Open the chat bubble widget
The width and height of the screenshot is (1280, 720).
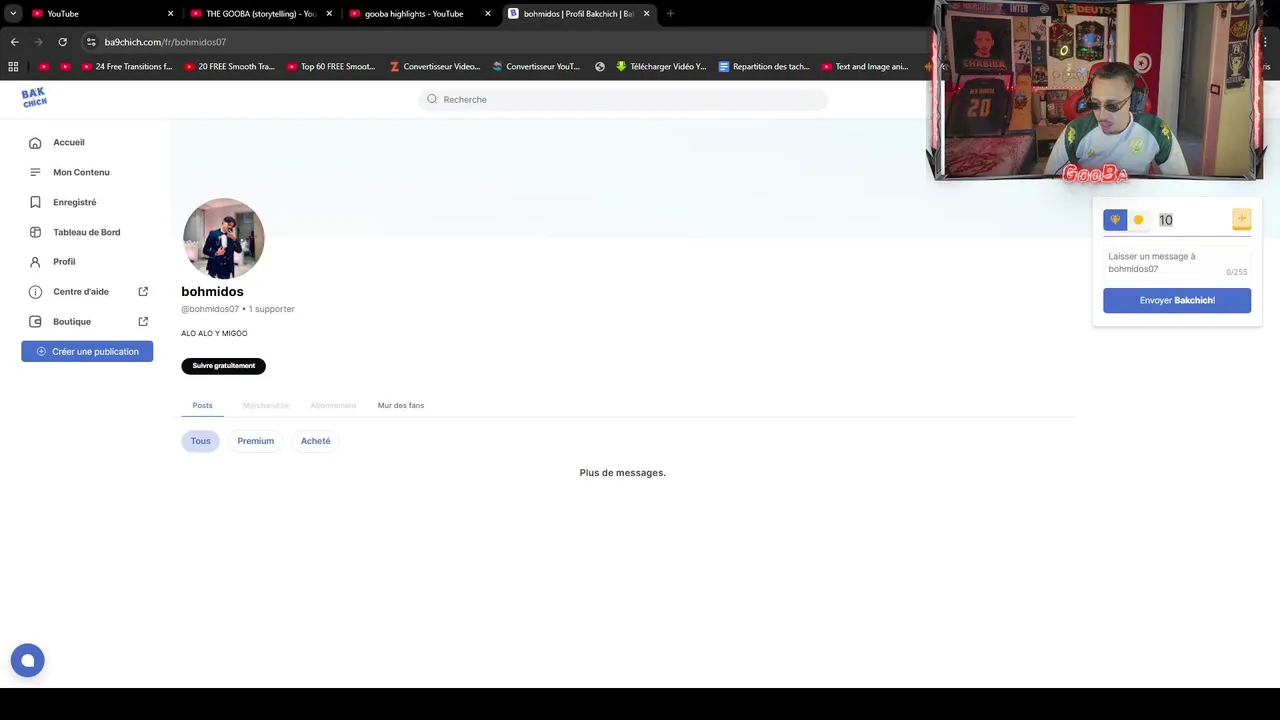click(x=28, y=660)
